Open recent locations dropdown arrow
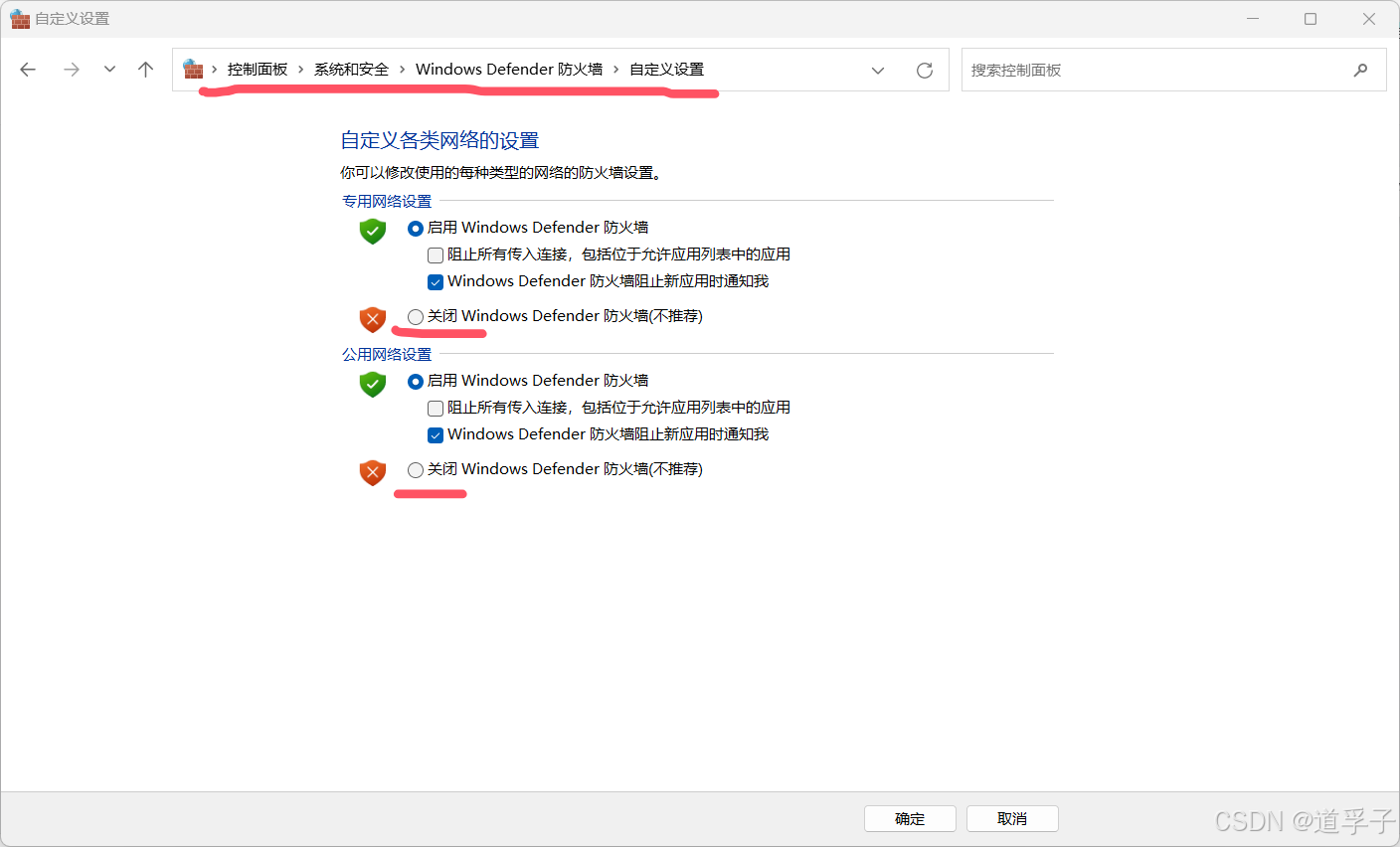Viewport: 1400px width, 847px height. tap(109, 70)
